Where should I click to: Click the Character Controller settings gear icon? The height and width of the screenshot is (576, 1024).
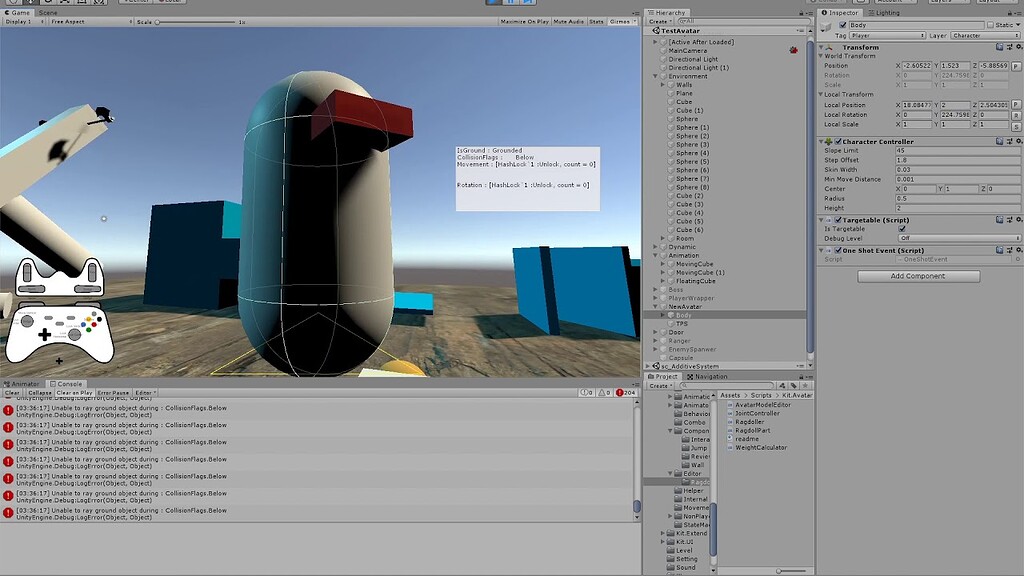coord(1019,141)
